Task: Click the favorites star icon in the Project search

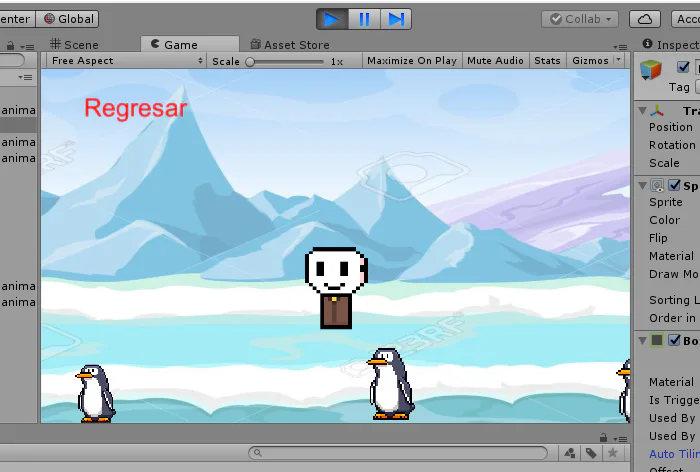Action: [612, 453]
